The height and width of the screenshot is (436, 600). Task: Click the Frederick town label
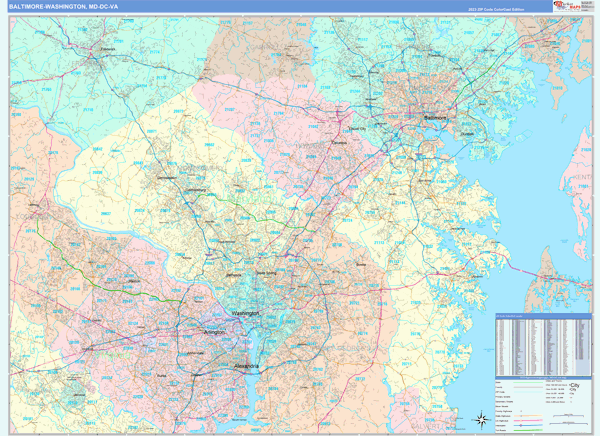coord(108,49)
